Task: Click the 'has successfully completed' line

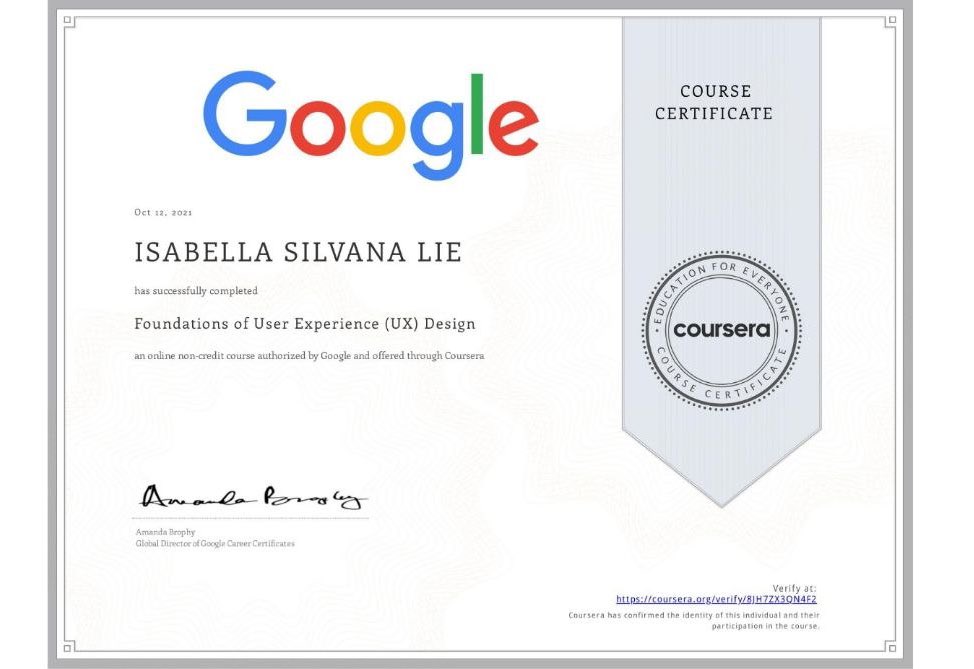Action: click(196, 291)
